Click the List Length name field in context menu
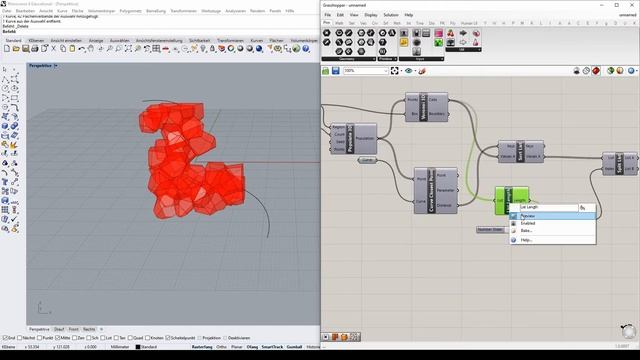 point(549,207)
